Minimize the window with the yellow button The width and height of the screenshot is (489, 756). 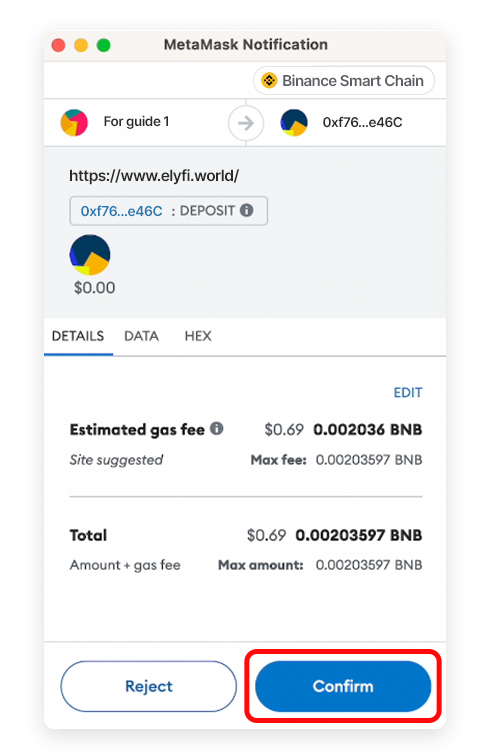[81, 45]
